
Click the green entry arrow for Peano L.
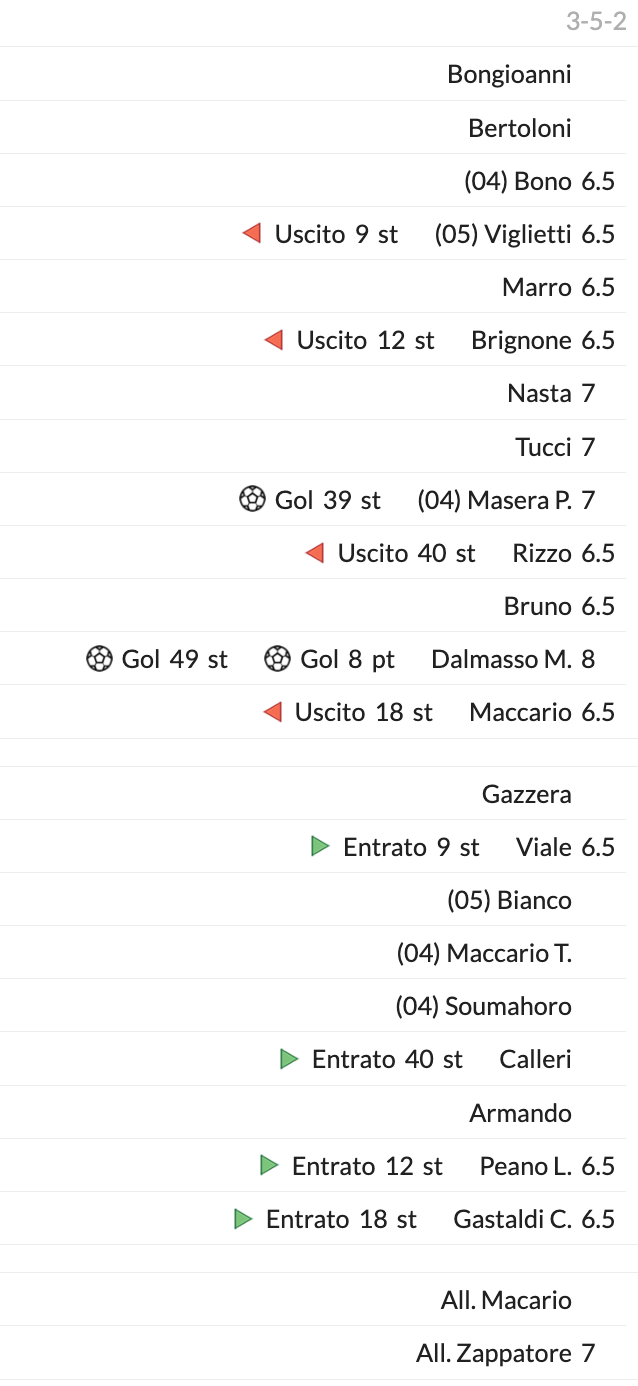tap(269, 1165)
